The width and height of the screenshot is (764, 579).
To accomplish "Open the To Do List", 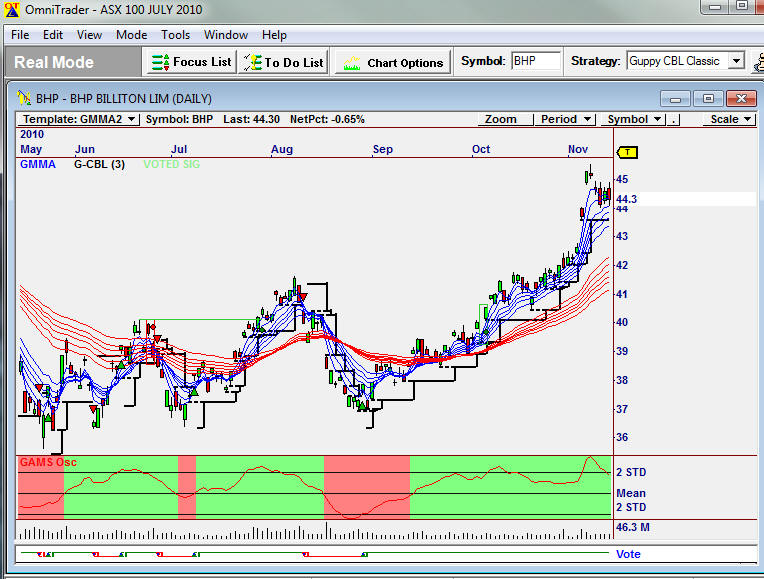I will [284, 62].
